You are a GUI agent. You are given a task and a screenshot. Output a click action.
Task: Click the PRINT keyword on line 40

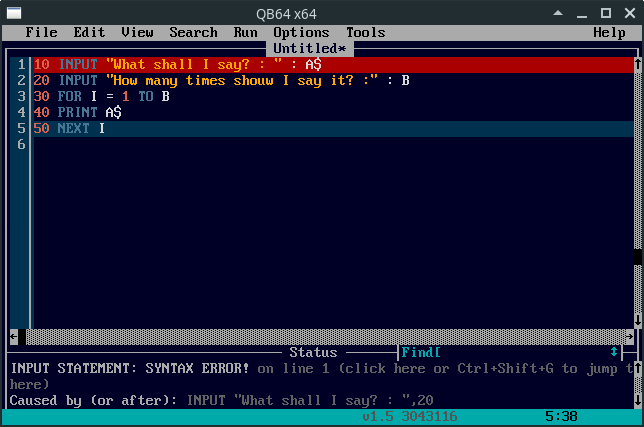[77, 112]
